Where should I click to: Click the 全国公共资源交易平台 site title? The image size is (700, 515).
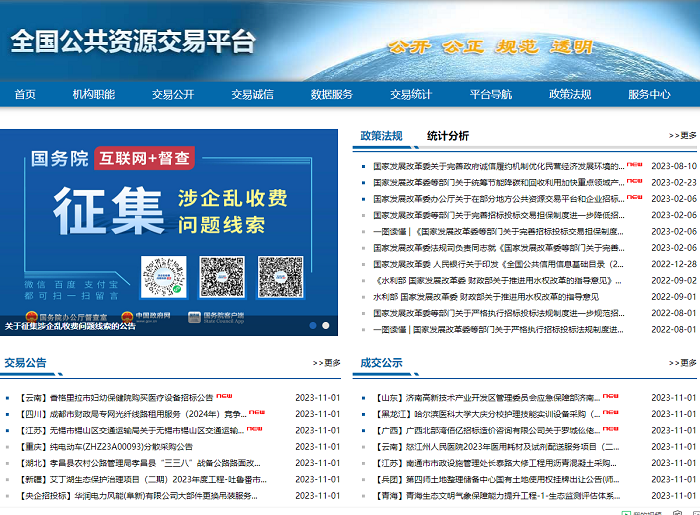133,42
